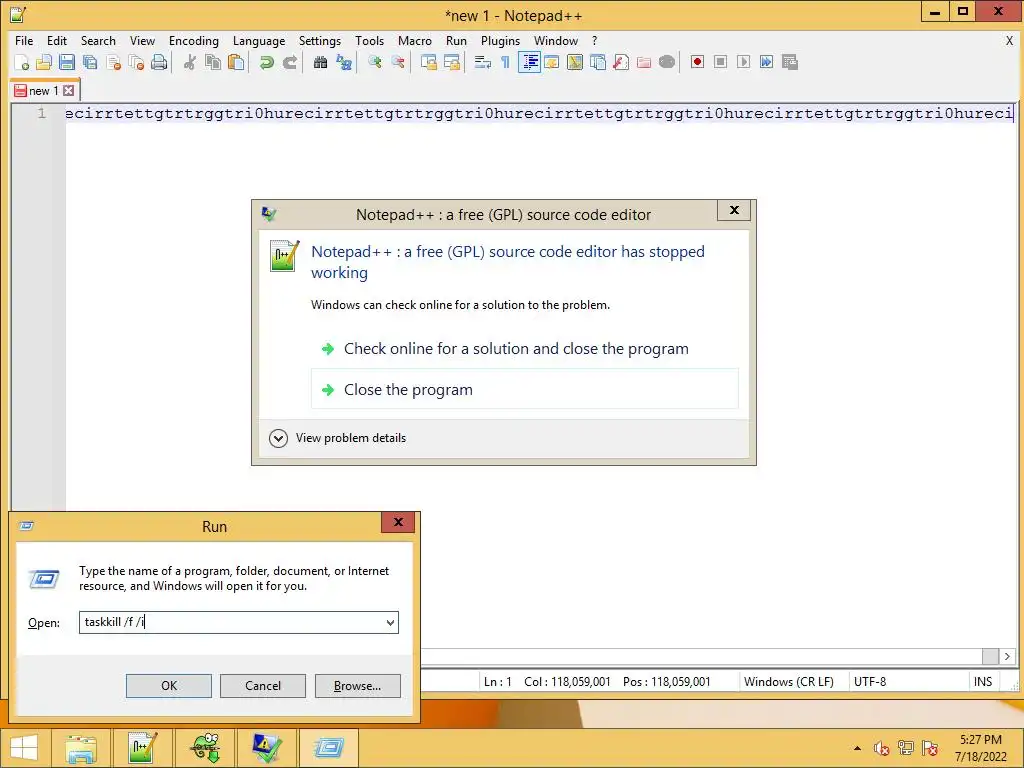Toggle the red Record Macro button

(697, 62)
